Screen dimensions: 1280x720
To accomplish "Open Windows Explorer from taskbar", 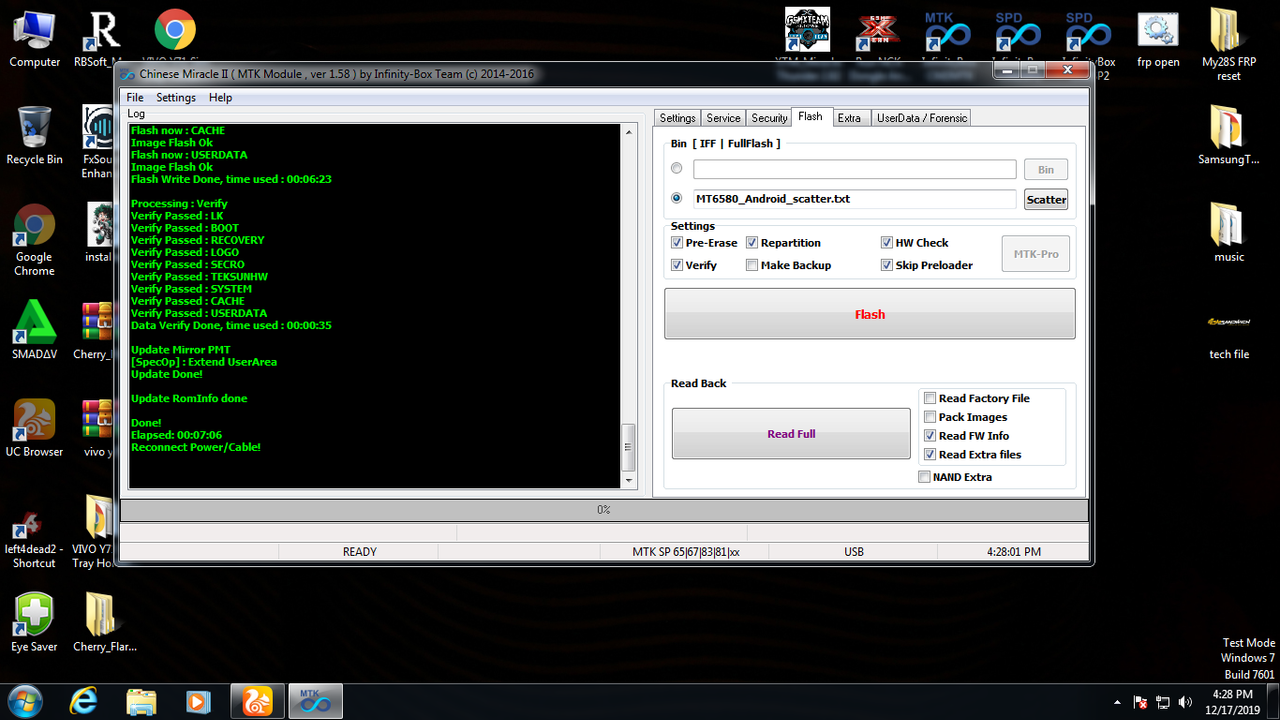I will click(x=141, y=701).
